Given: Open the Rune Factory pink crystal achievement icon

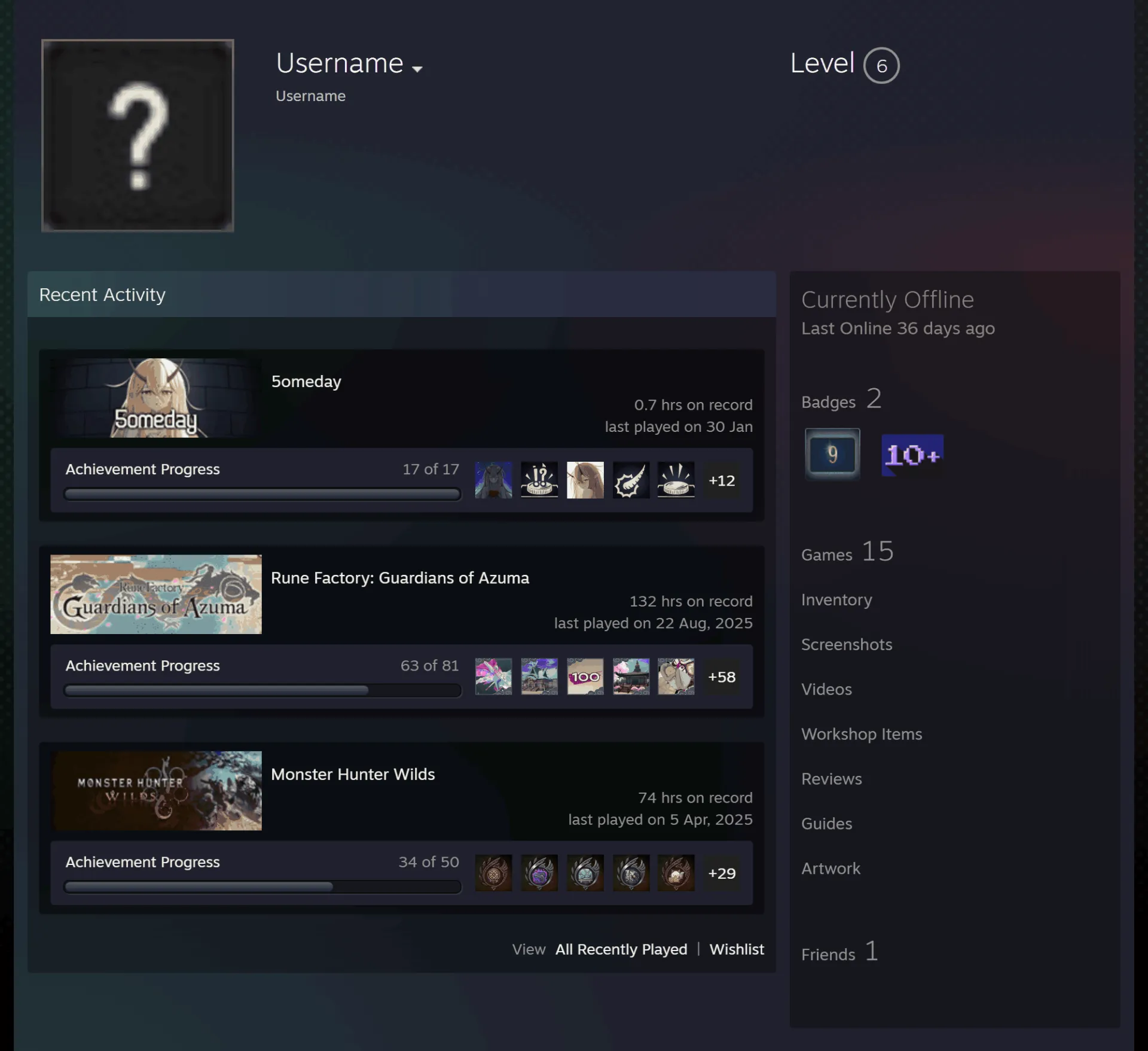Looking at the screenshot, I should click(493, 677).
